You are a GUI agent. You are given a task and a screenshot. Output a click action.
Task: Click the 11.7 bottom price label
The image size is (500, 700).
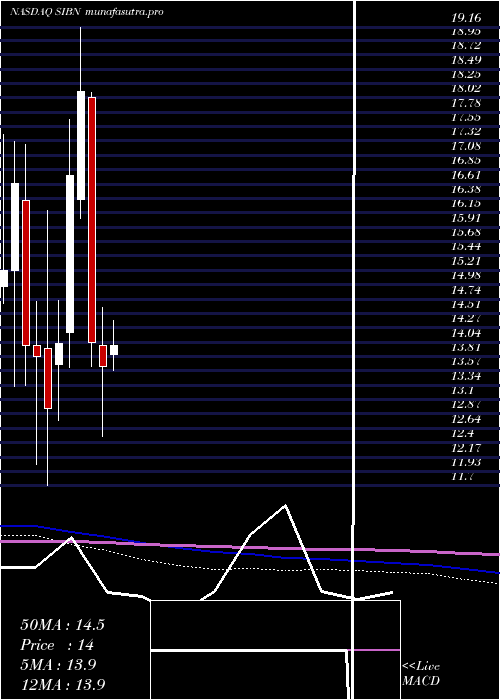462,477
